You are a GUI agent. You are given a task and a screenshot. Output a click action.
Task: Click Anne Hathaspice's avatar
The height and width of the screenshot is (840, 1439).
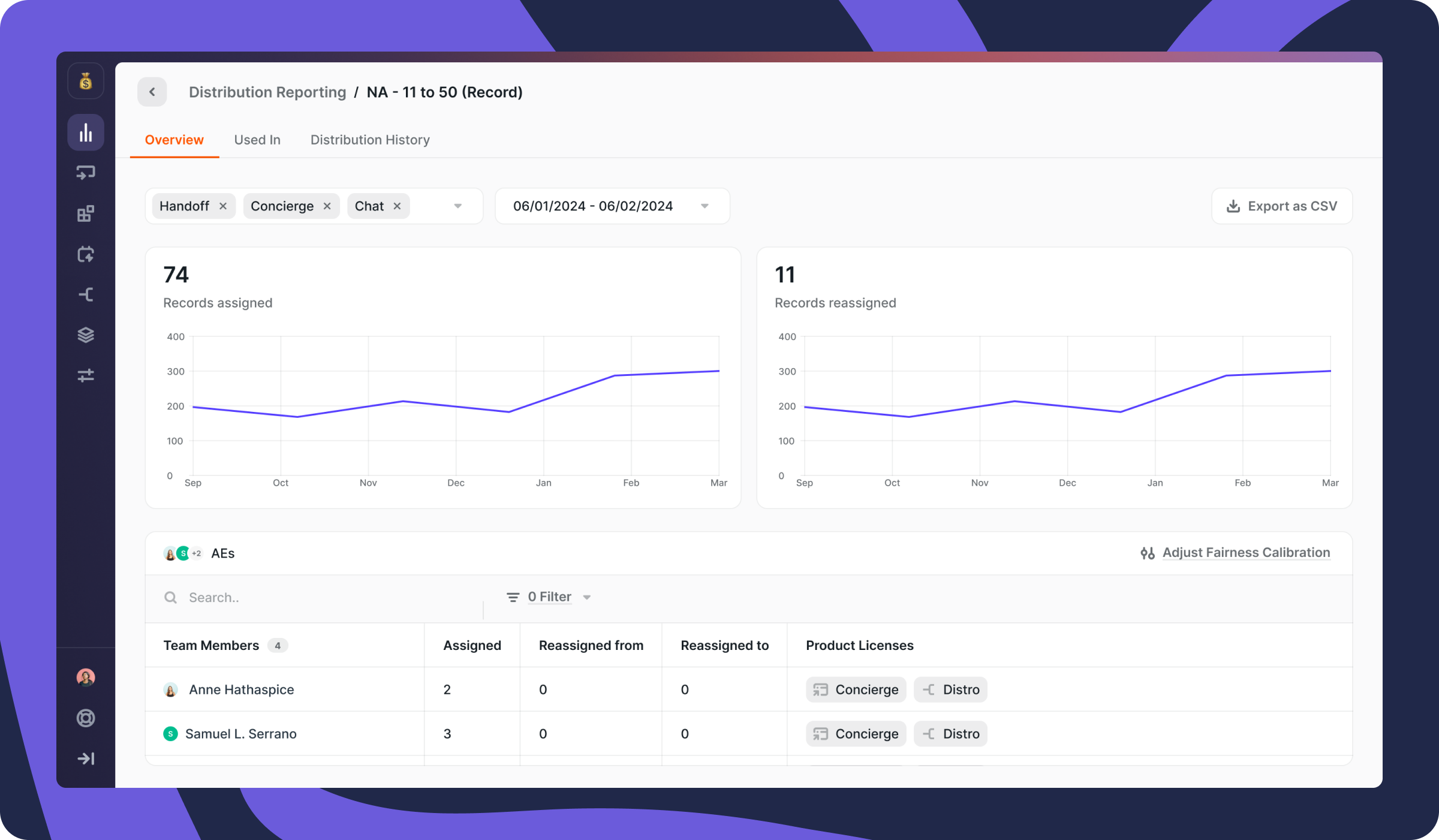[x=170, y=690]
